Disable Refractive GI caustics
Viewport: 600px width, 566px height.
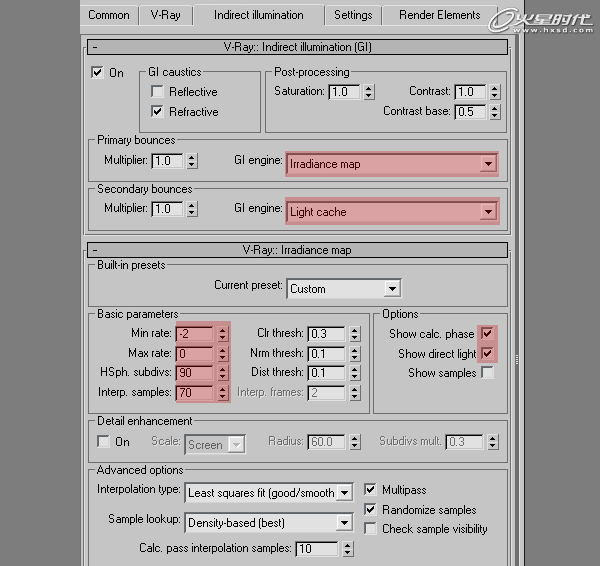click(x=157, y=111)
